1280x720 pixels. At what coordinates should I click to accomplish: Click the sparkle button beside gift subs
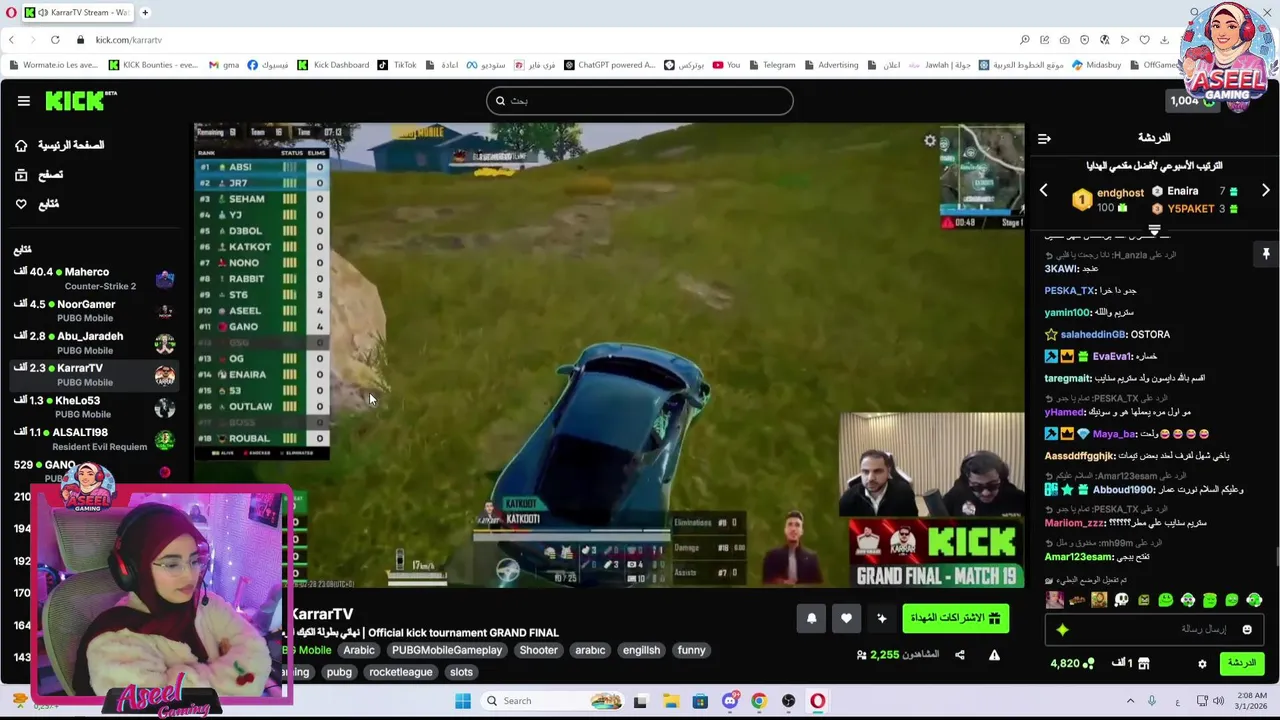click(x=881, y=619)
